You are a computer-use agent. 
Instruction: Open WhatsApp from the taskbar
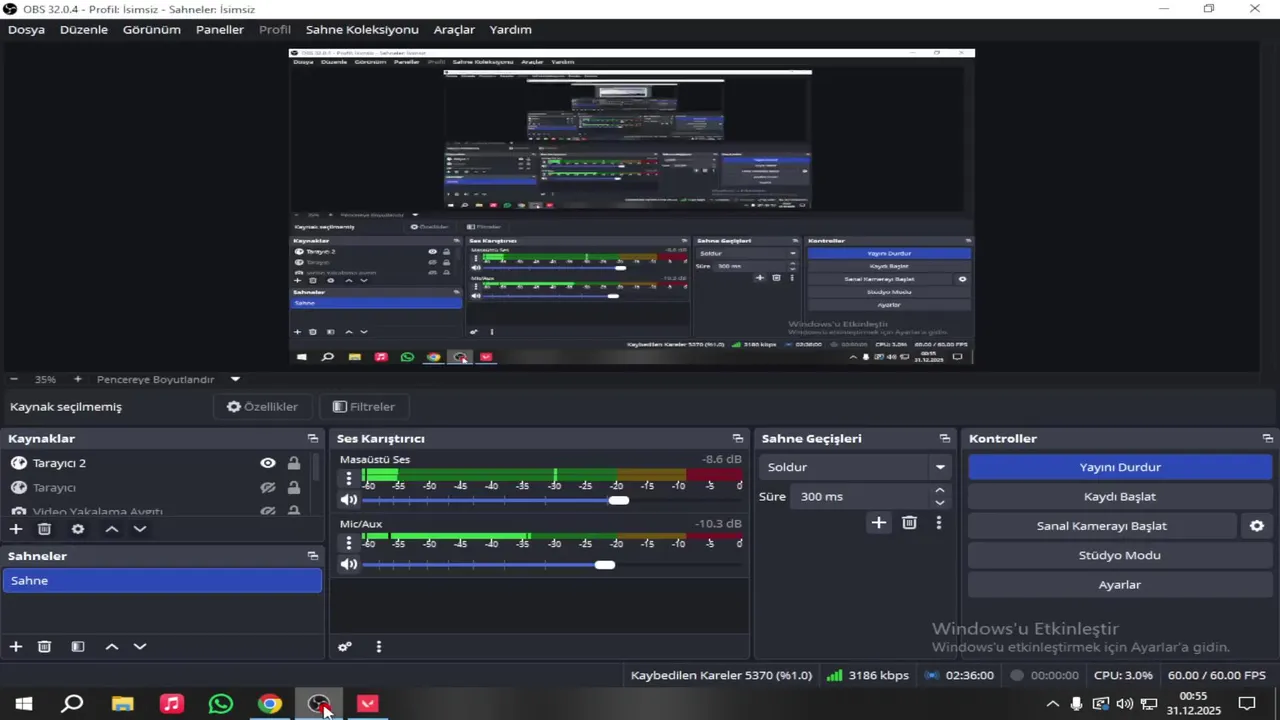pyautogui.click(x=221, y=704)
